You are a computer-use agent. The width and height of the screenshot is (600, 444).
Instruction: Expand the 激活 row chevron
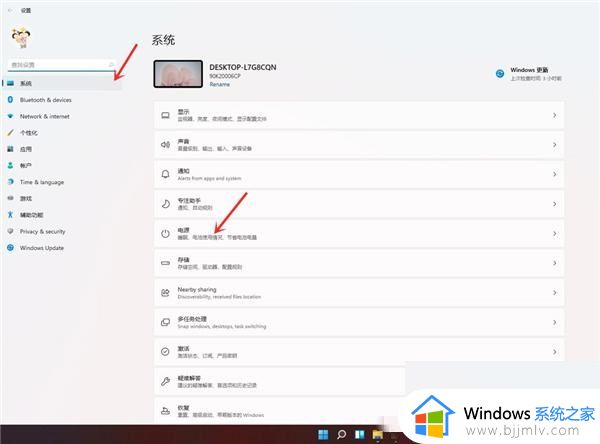tap(554, 352)
